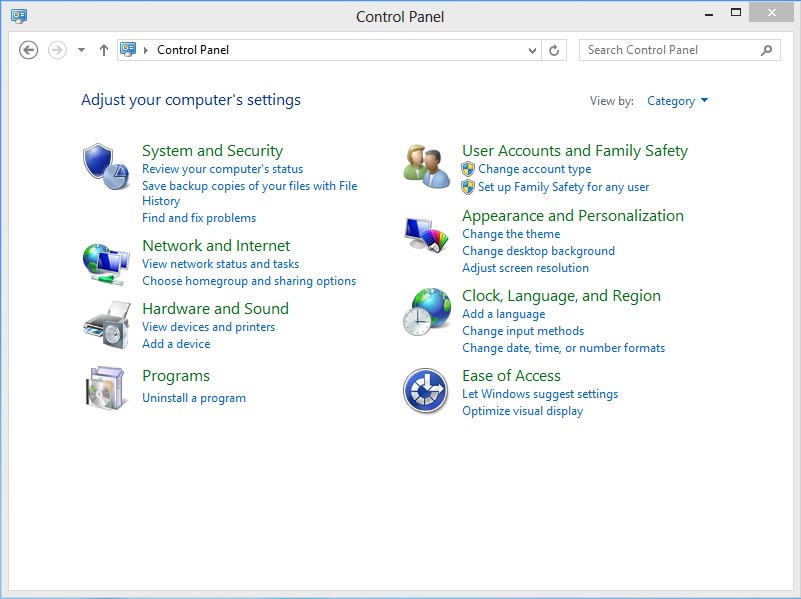Open the Appearance and Personalization monitor icon
The width and height of the screenshot is (801, 599).
[x=427, y=235]
